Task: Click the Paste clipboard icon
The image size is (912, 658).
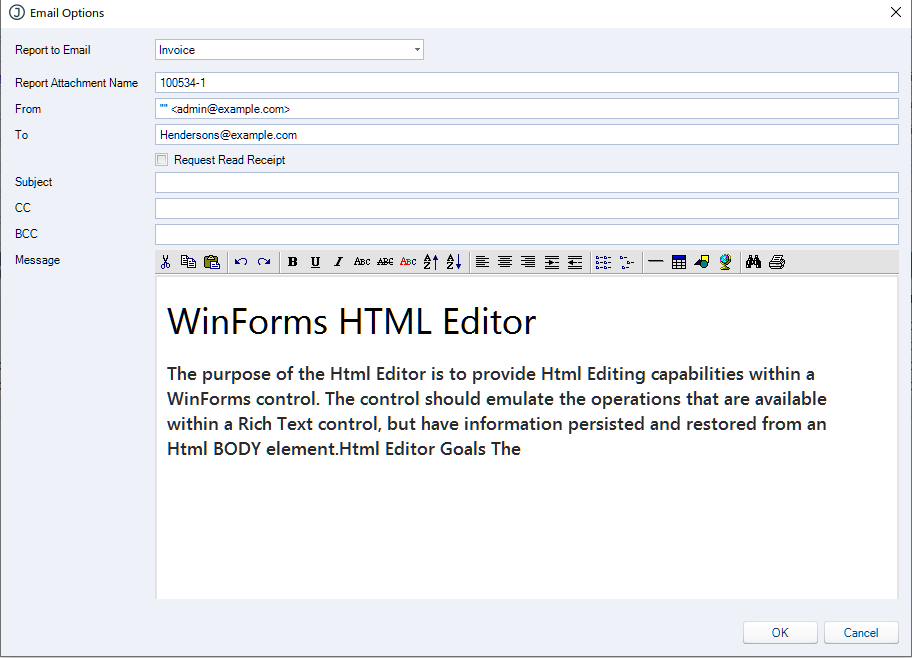Action: tap(211, 262)
